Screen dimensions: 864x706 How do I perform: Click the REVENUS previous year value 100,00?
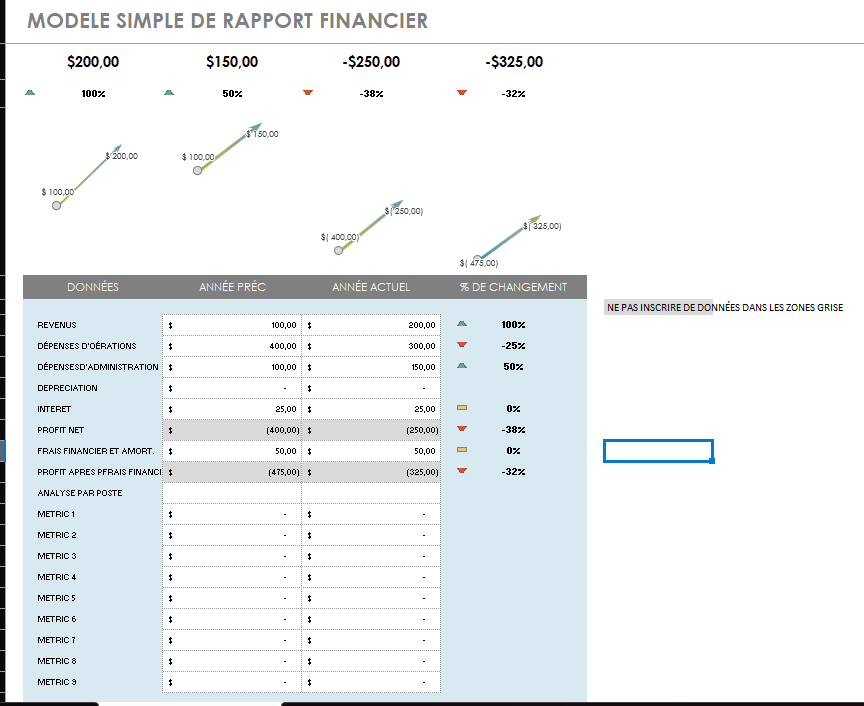coord(260,324)
